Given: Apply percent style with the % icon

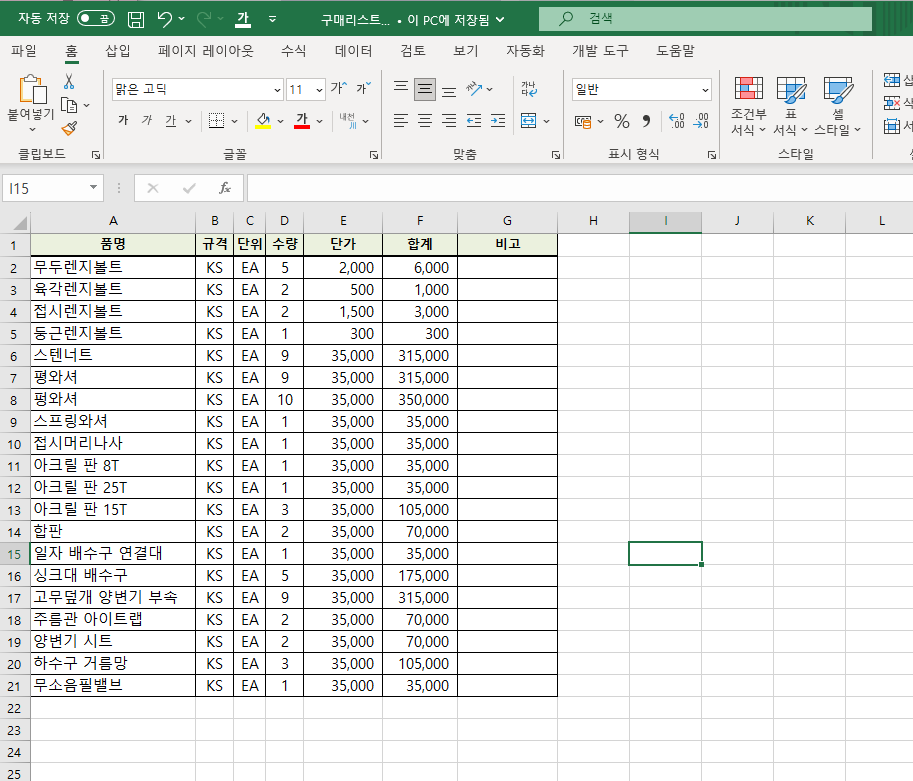Looking at the screenshot, I should point(621,121).
